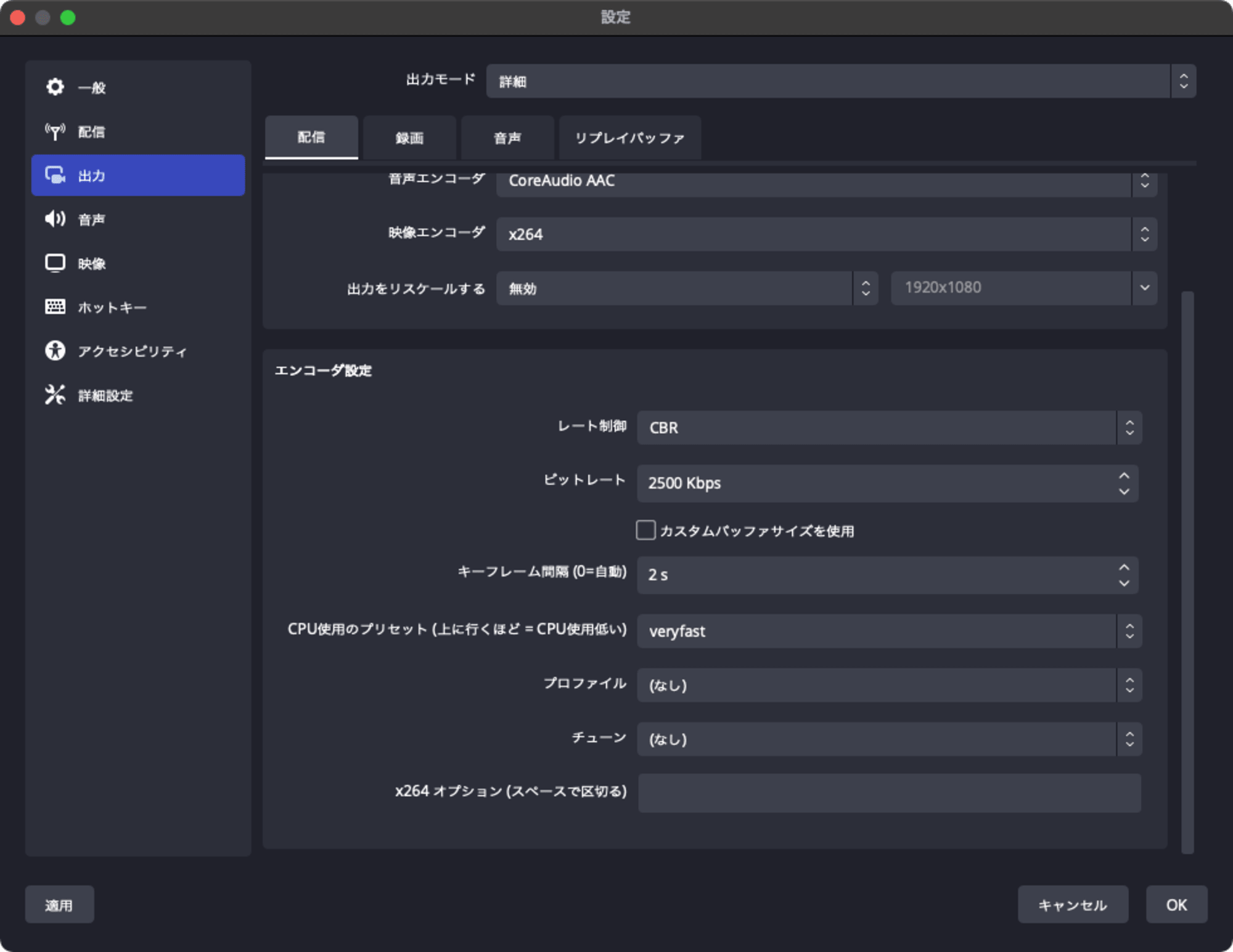Click the gear icon for 一般 settings
The image size is (1233, 952).
[55, 87]
